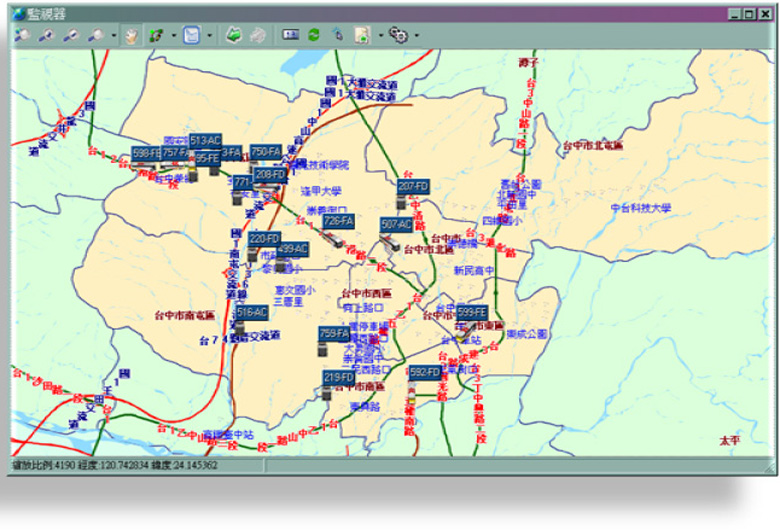This screenshot has width=780, height=530.
Task: Click the 太平 place label
Action: pos(730,440)
